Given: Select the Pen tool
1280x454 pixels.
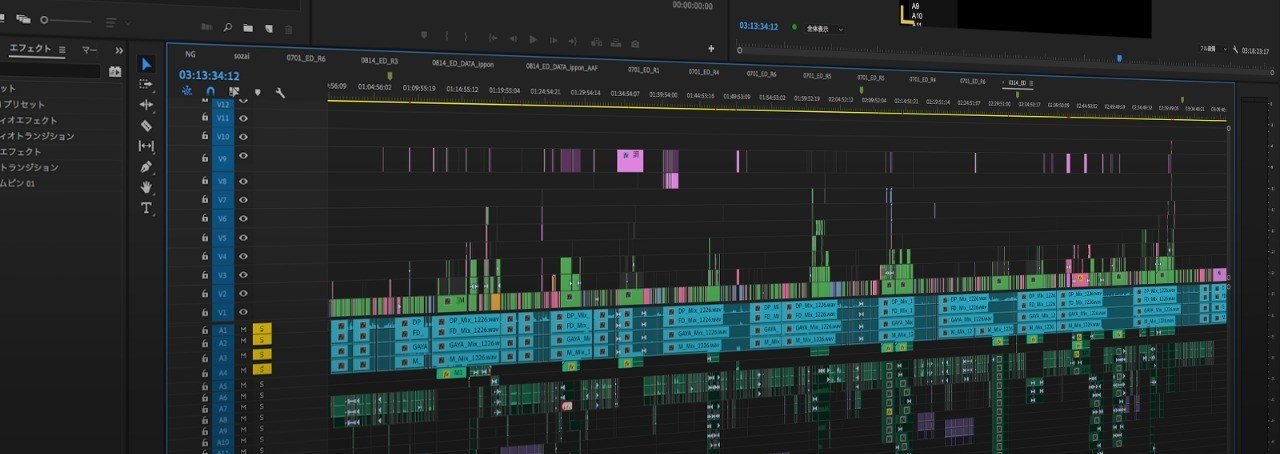Looking at the screenshot, I should [147, 167].
